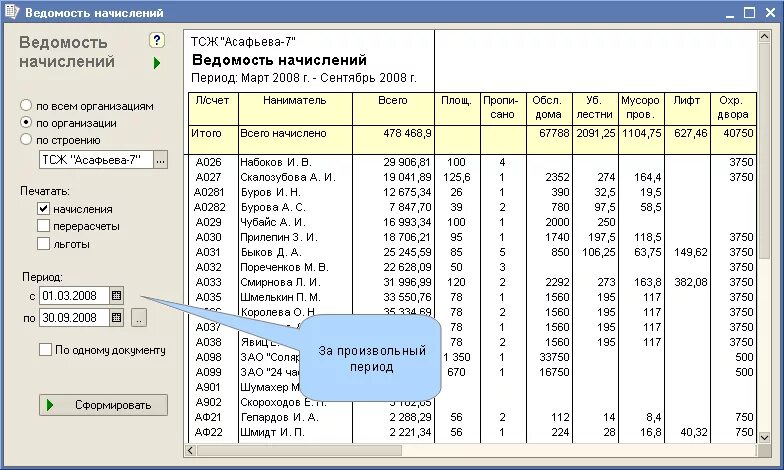Select row Быков Д. А.
This screenshot has height=470, width=784.
472,252
